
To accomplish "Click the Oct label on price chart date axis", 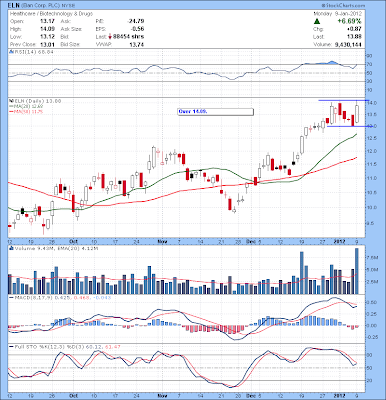I will click(73, 241).
